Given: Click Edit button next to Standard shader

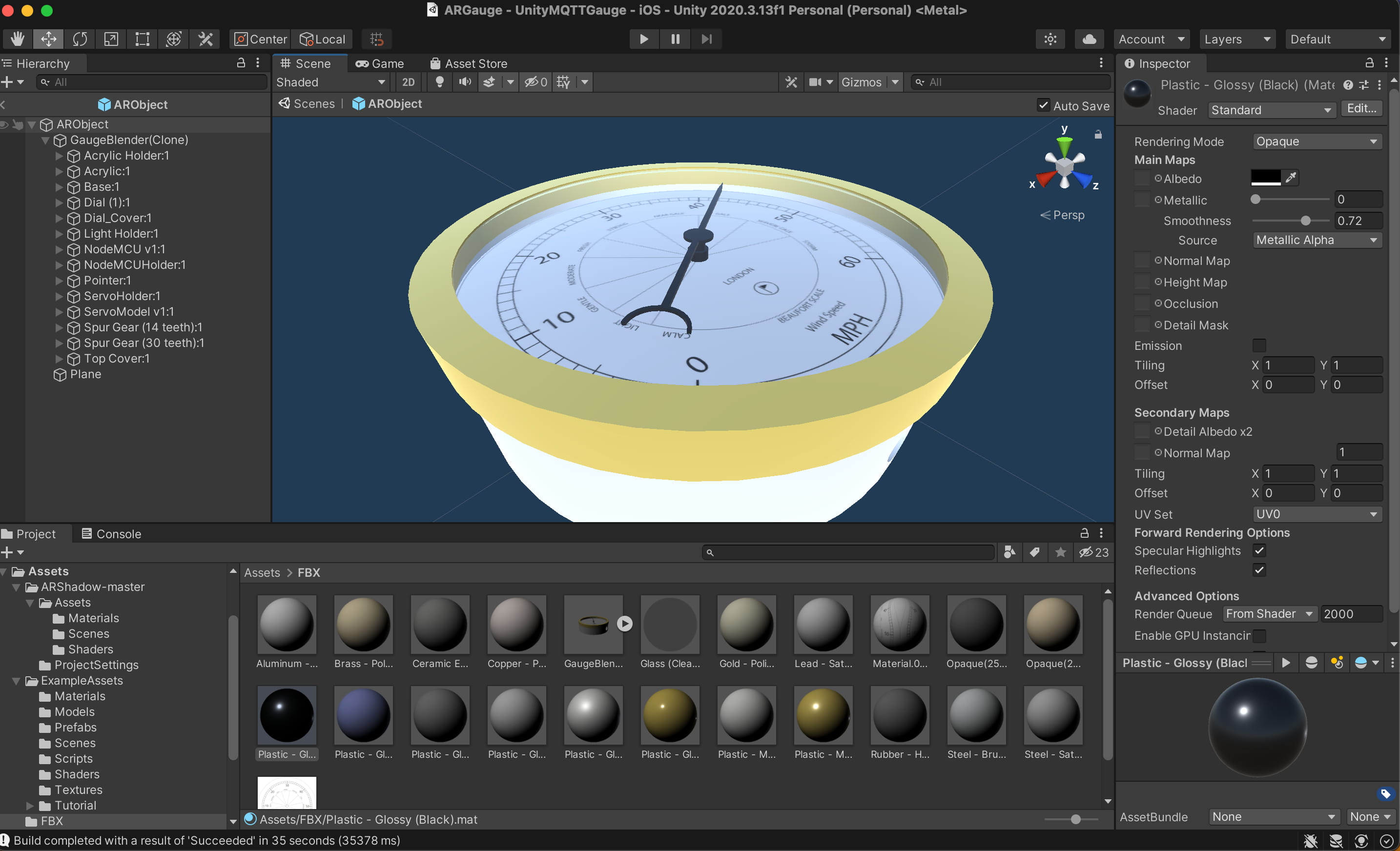Looking at the screenshot, I should [1362, 110].
